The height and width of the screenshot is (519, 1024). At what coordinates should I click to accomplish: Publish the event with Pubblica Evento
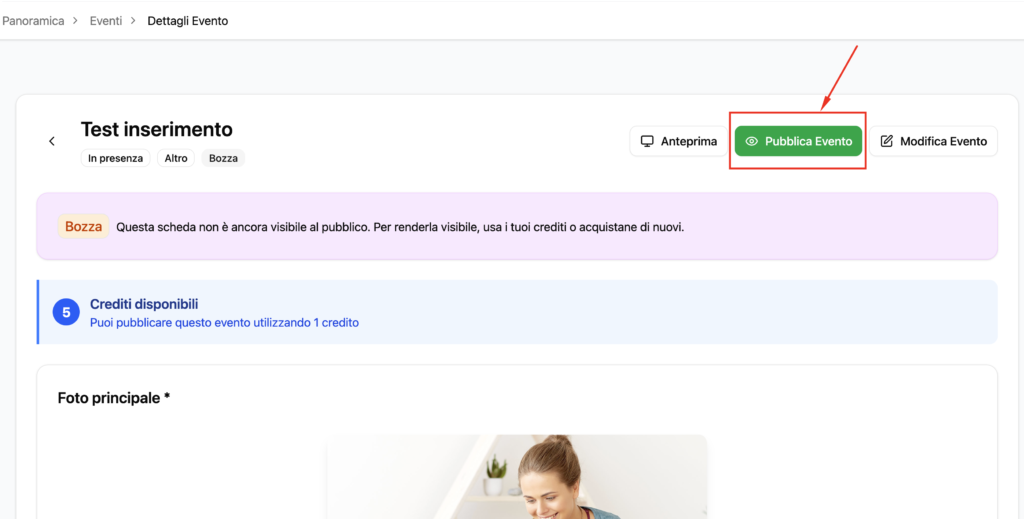798,141
